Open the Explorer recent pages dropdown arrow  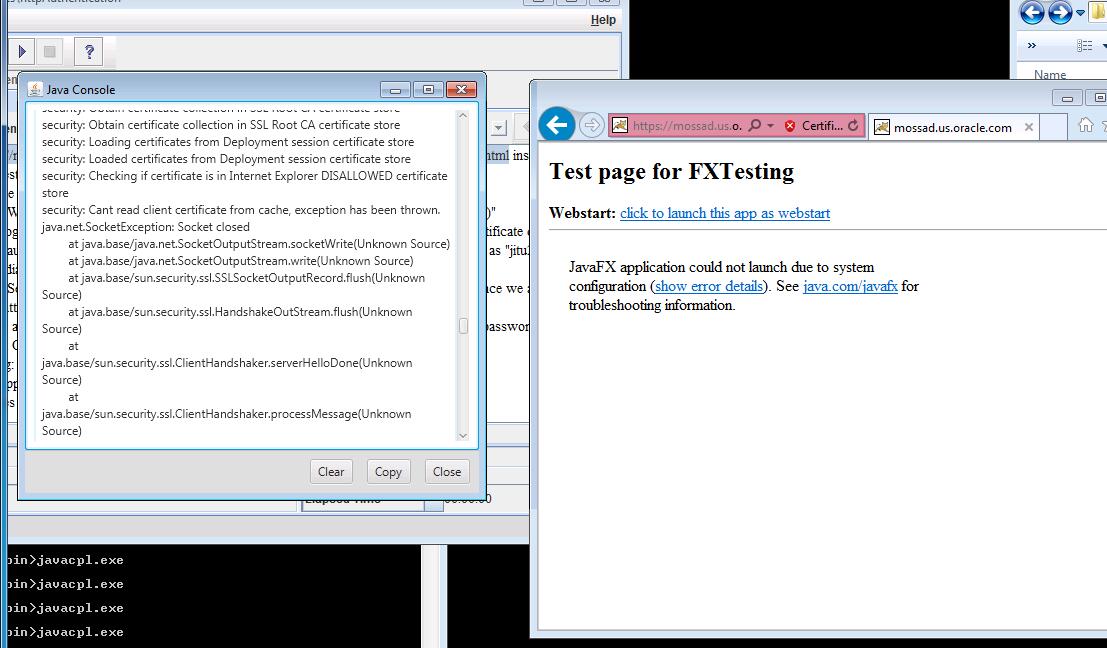point(1080,13)
